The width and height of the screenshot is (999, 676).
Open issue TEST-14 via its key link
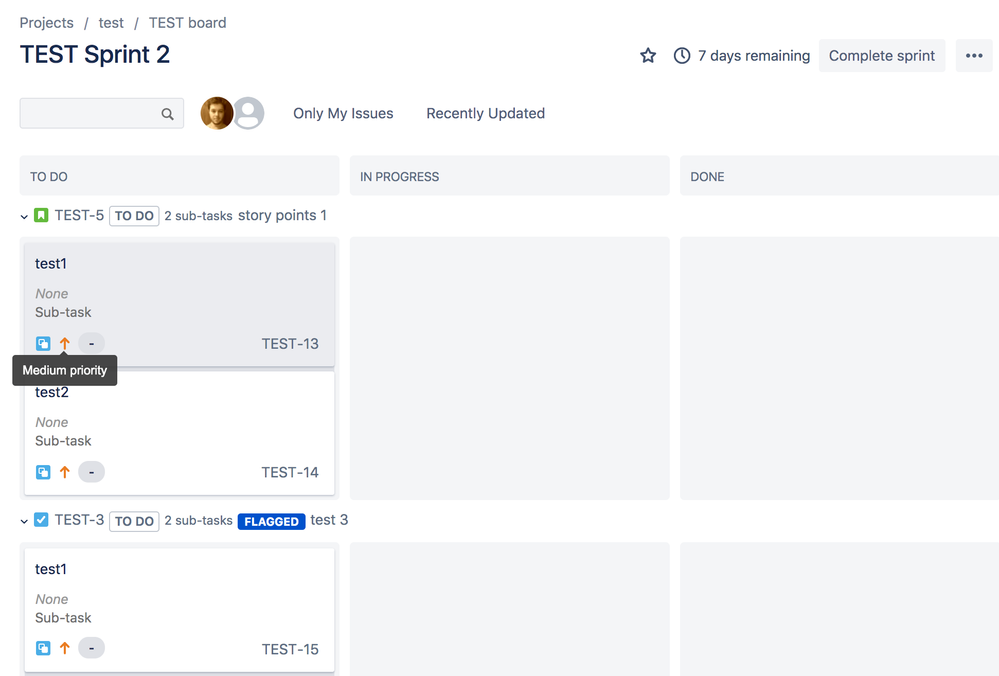[289, 471]
